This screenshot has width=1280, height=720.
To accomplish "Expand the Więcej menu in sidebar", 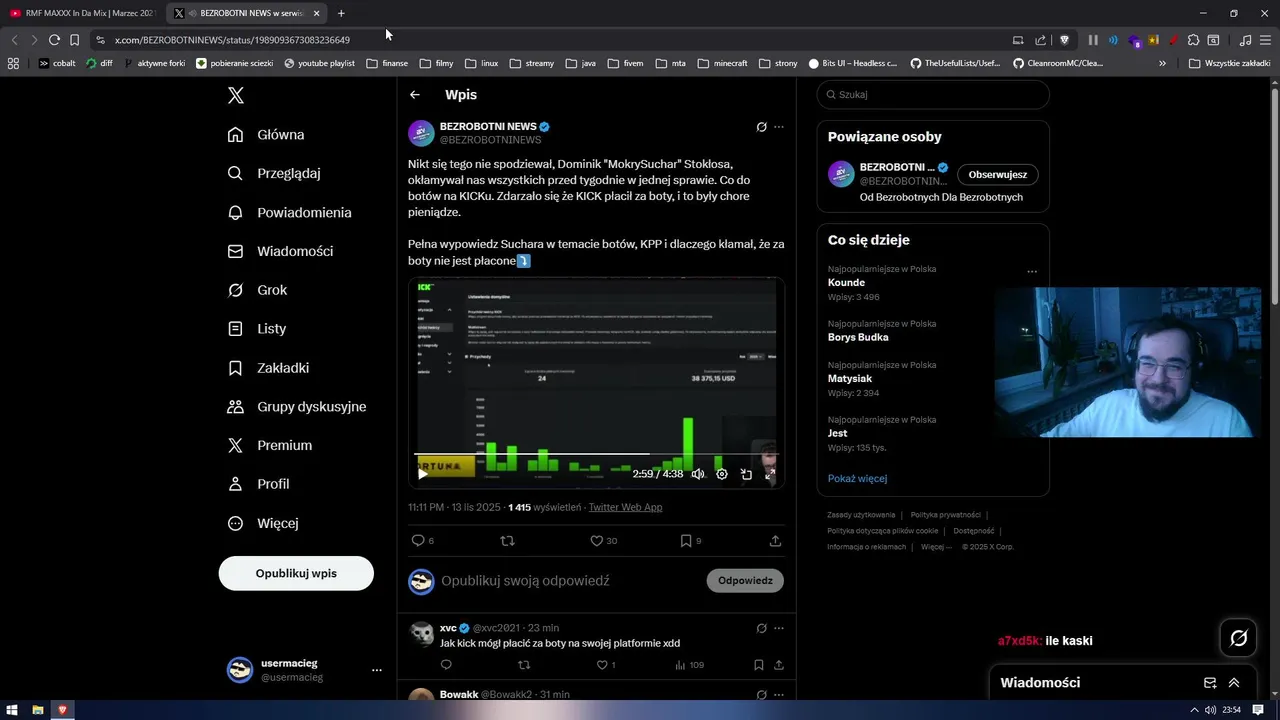I will click(263, 523).
